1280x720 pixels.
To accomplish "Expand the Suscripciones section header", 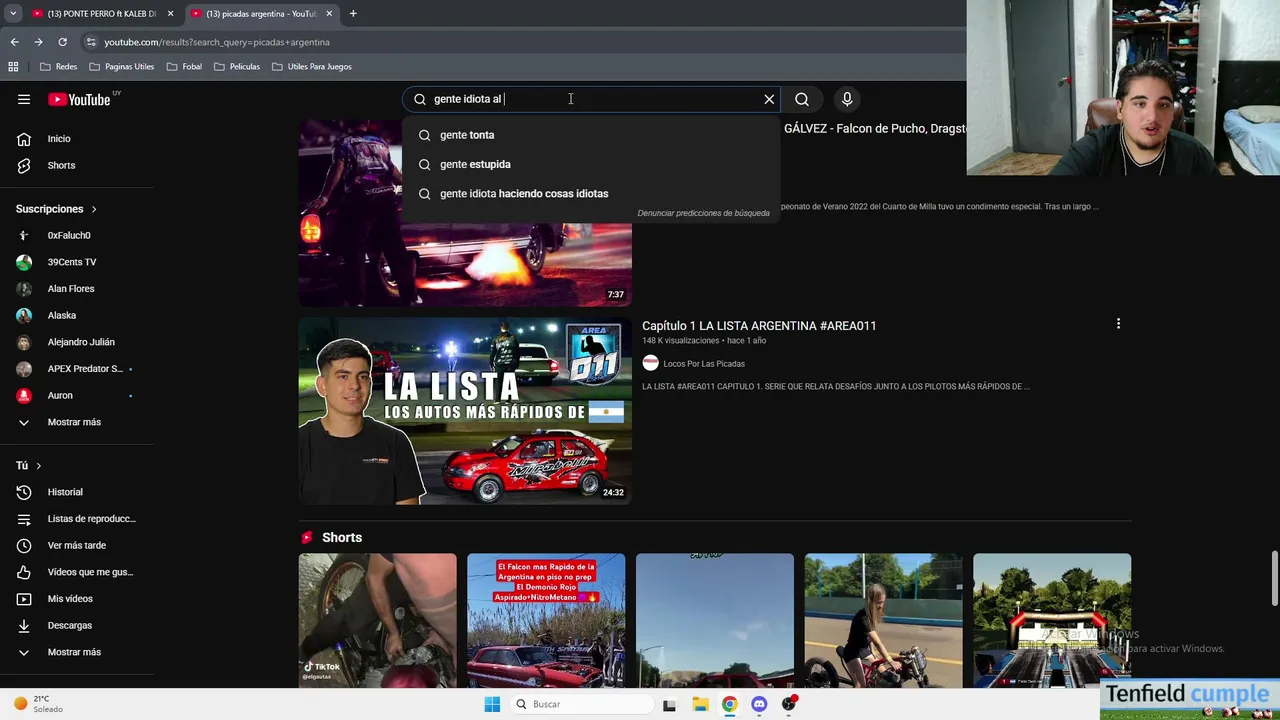I will pos(56,209).
